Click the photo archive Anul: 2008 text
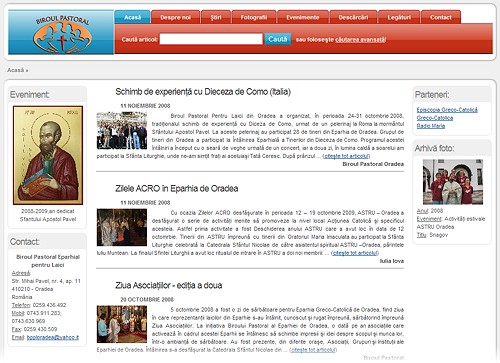This screenshot has height=363, width=500. click(430, 211)
